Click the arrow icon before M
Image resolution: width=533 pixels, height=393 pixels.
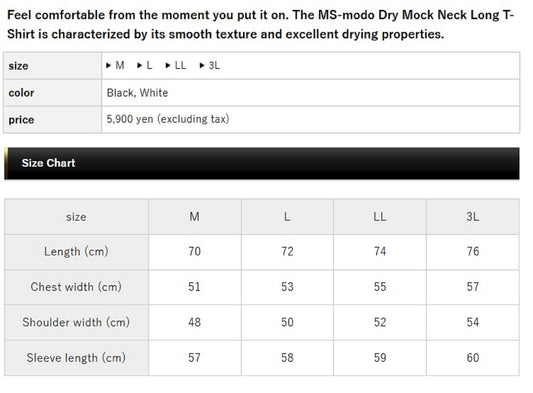point(109,65)
